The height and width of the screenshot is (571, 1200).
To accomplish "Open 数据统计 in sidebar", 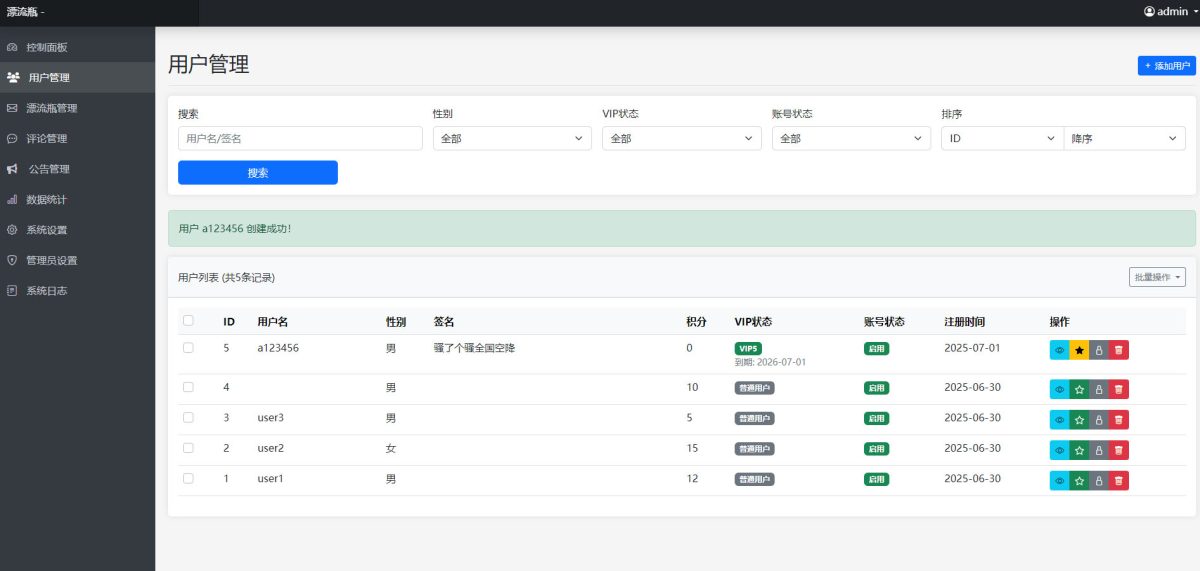I will pos(77,200).
